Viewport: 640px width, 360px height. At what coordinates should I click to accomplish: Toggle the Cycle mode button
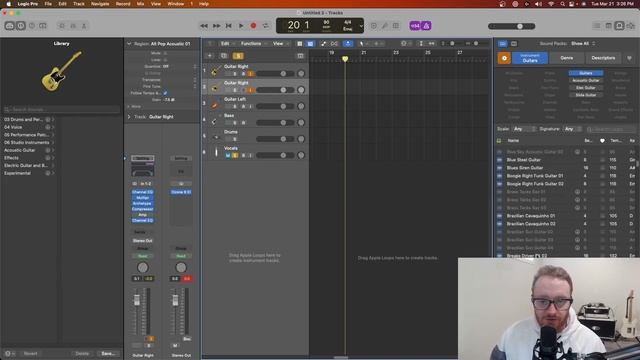pos(266,26)
